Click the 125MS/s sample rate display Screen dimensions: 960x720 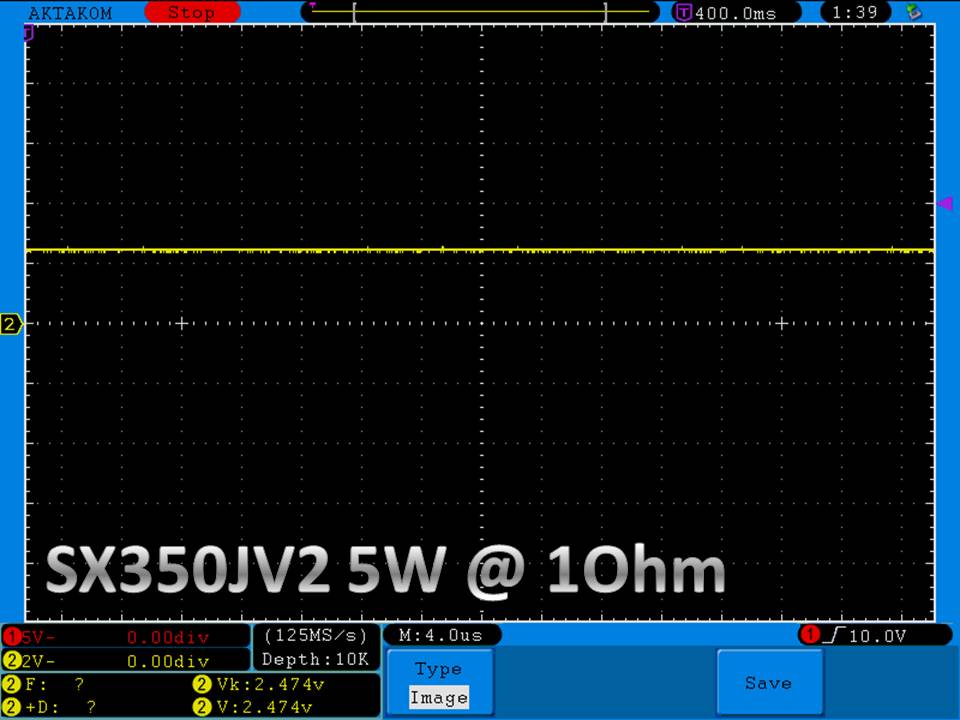tap(315, 636)
